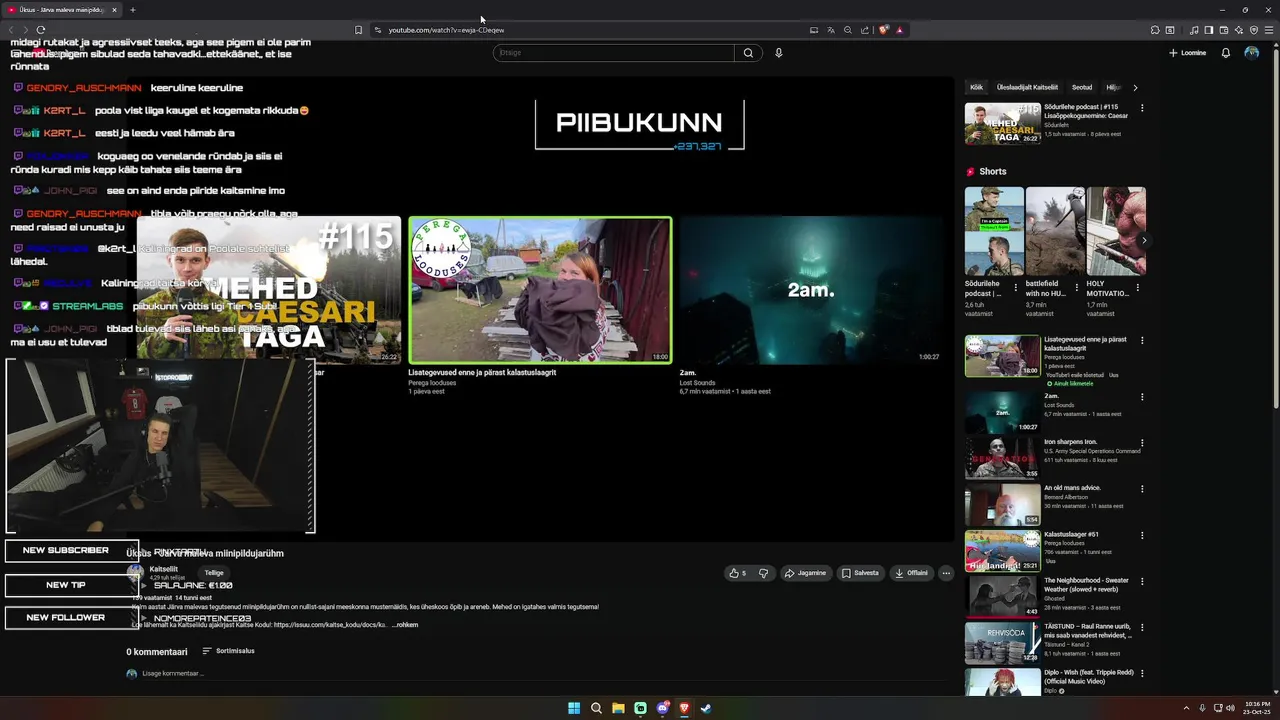Viewport: 1280px width, 720px height.
Task: Open the browser extensions puzzle icon
Action: (1155, 30)
